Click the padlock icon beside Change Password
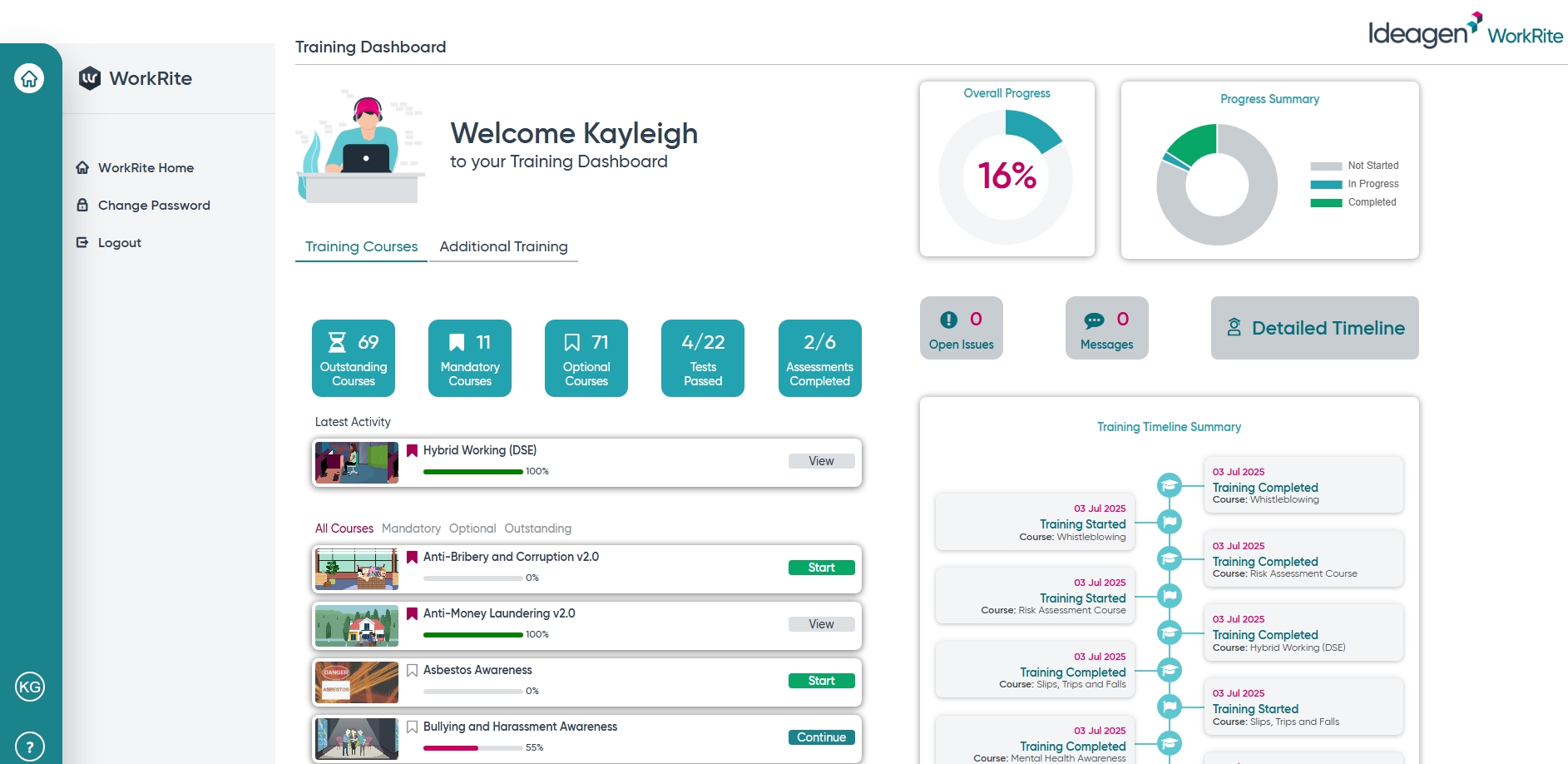The width and height of the screenshot is (1568, 764). tap(82, 205)
